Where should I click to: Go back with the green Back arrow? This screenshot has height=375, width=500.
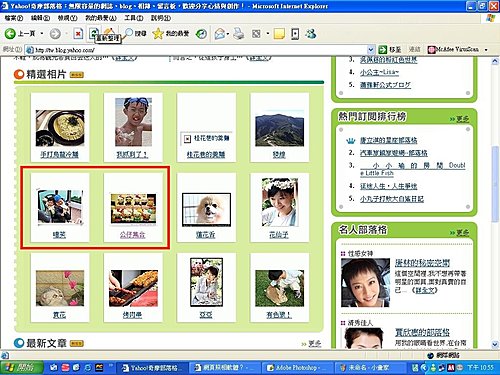19,33
